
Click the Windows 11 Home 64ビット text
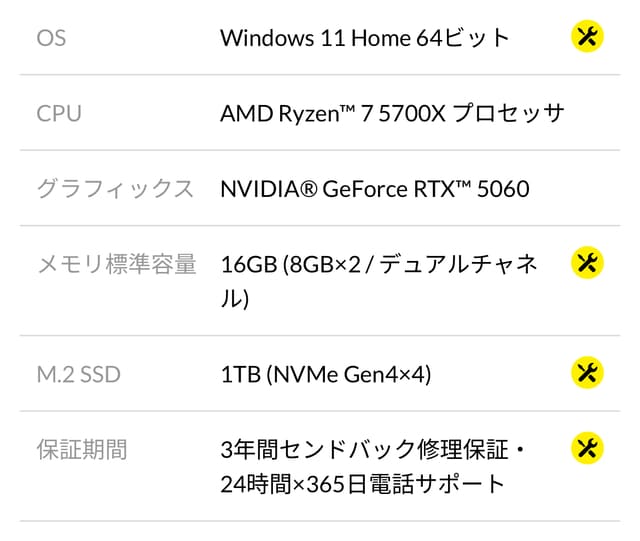click(365, 38)
